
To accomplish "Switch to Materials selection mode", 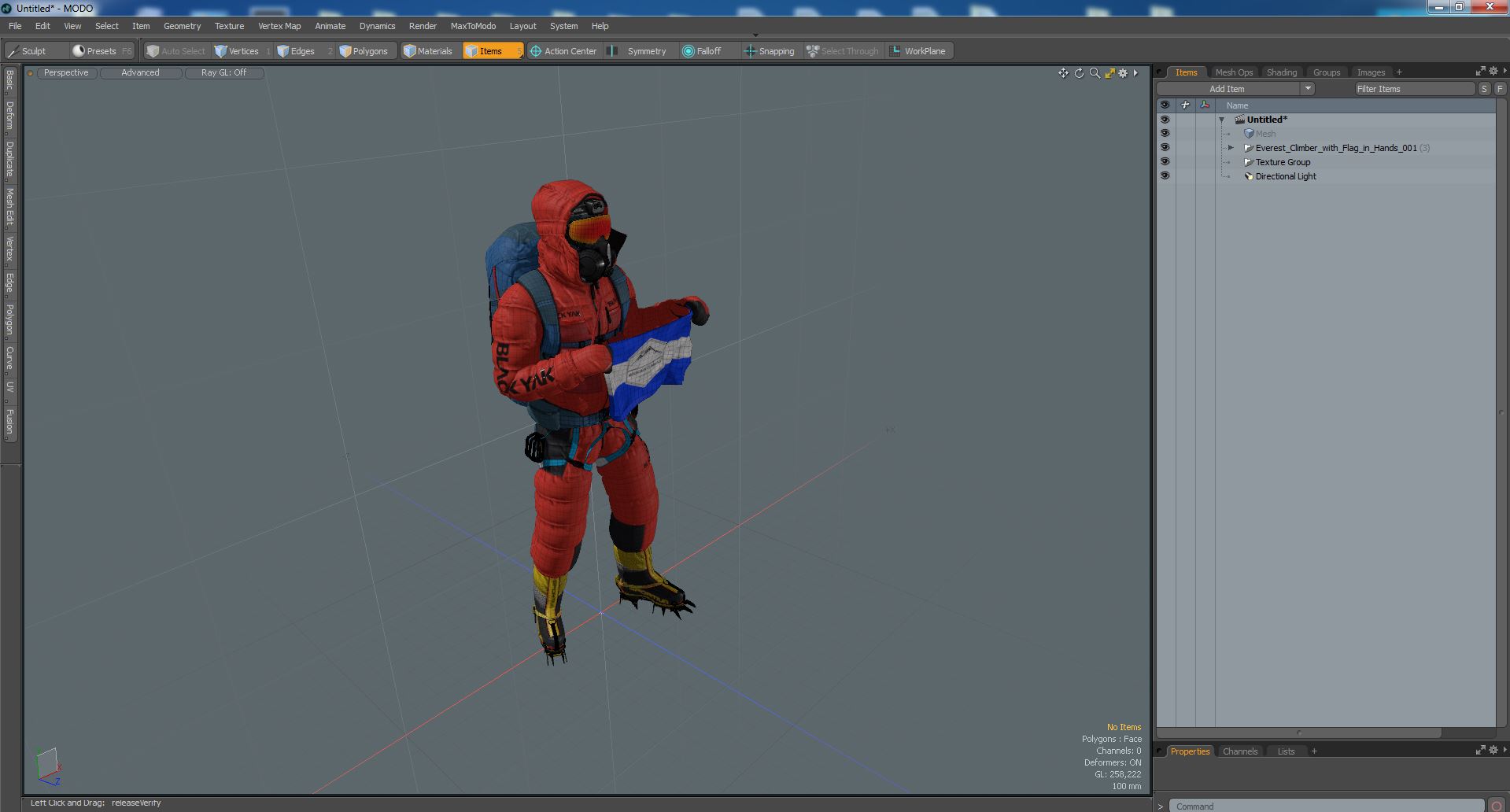I will [x=430, y=51].
